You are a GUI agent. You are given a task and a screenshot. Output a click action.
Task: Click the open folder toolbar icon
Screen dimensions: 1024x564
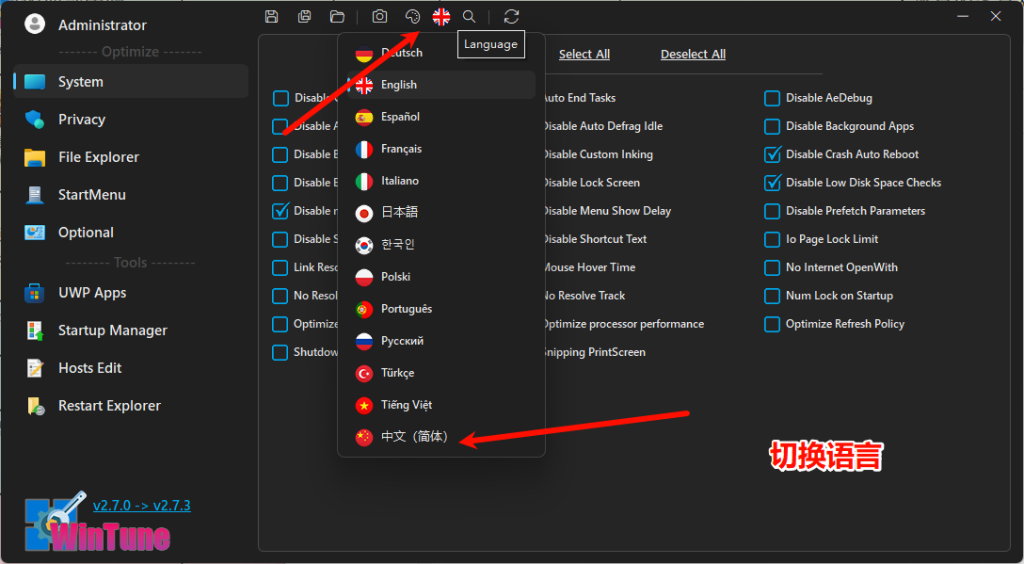[x=337, y=16]
